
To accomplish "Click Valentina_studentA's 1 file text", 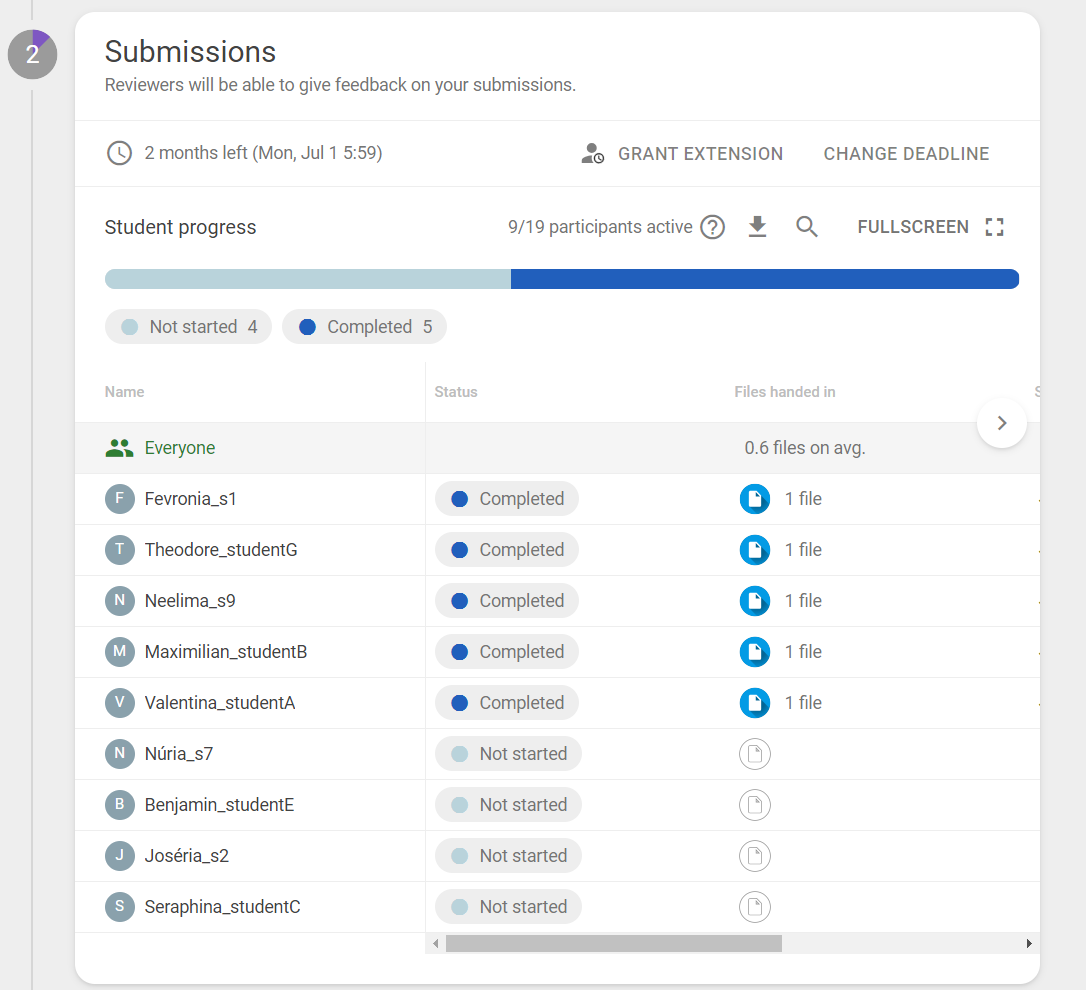I will tap(803, 702).
